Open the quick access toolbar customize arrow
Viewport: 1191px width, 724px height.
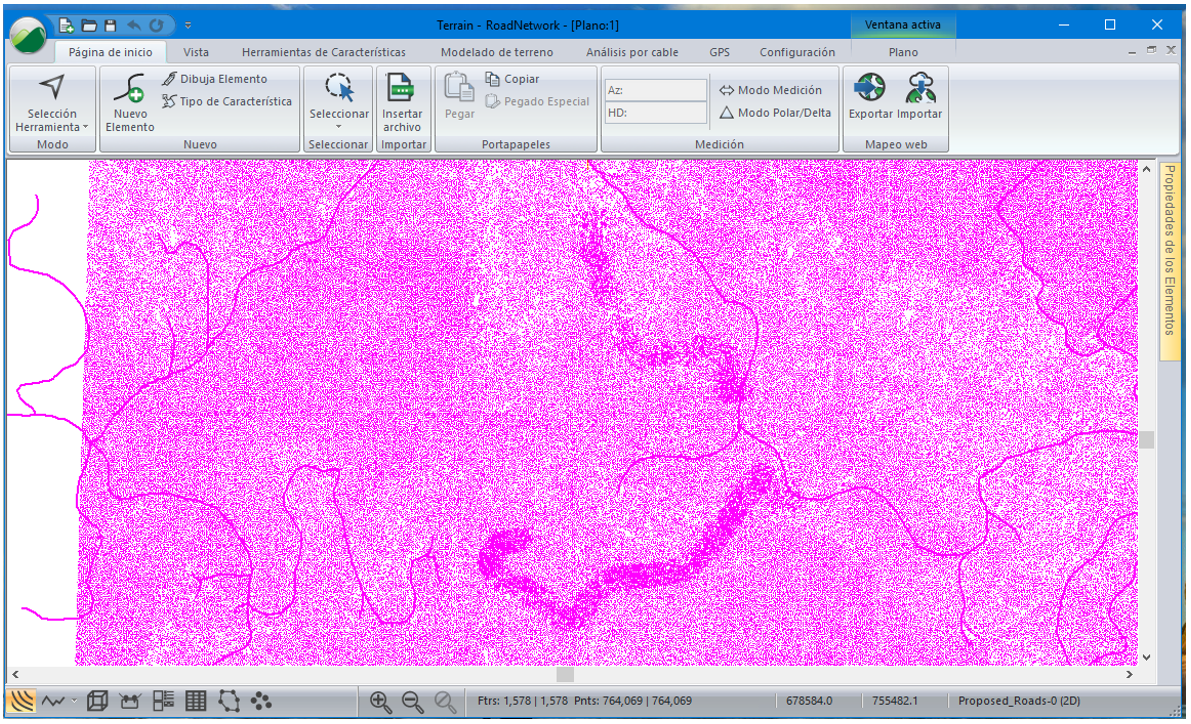pyautogui.click(x=188, y=25)
